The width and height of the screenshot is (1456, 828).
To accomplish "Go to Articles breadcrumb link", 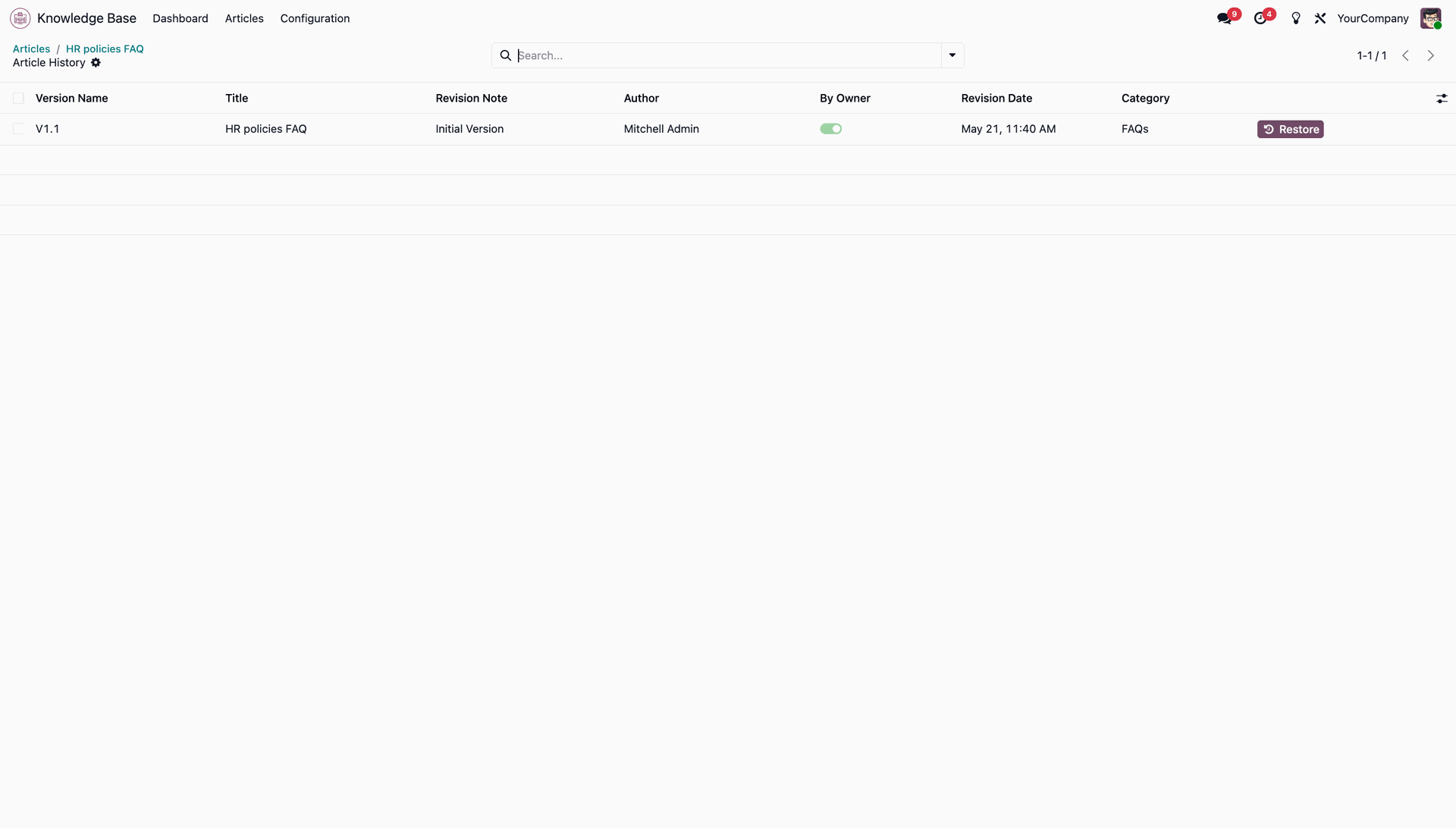I will pos(31,49).
